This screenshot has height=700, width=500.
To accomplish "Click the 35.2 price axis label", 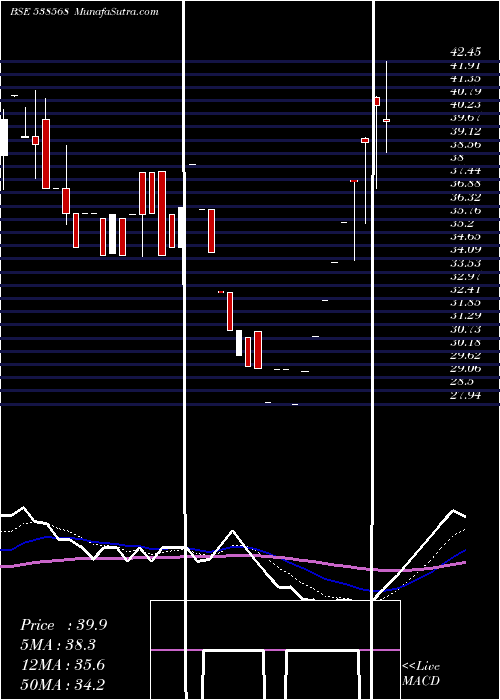I will click(462, 224).
